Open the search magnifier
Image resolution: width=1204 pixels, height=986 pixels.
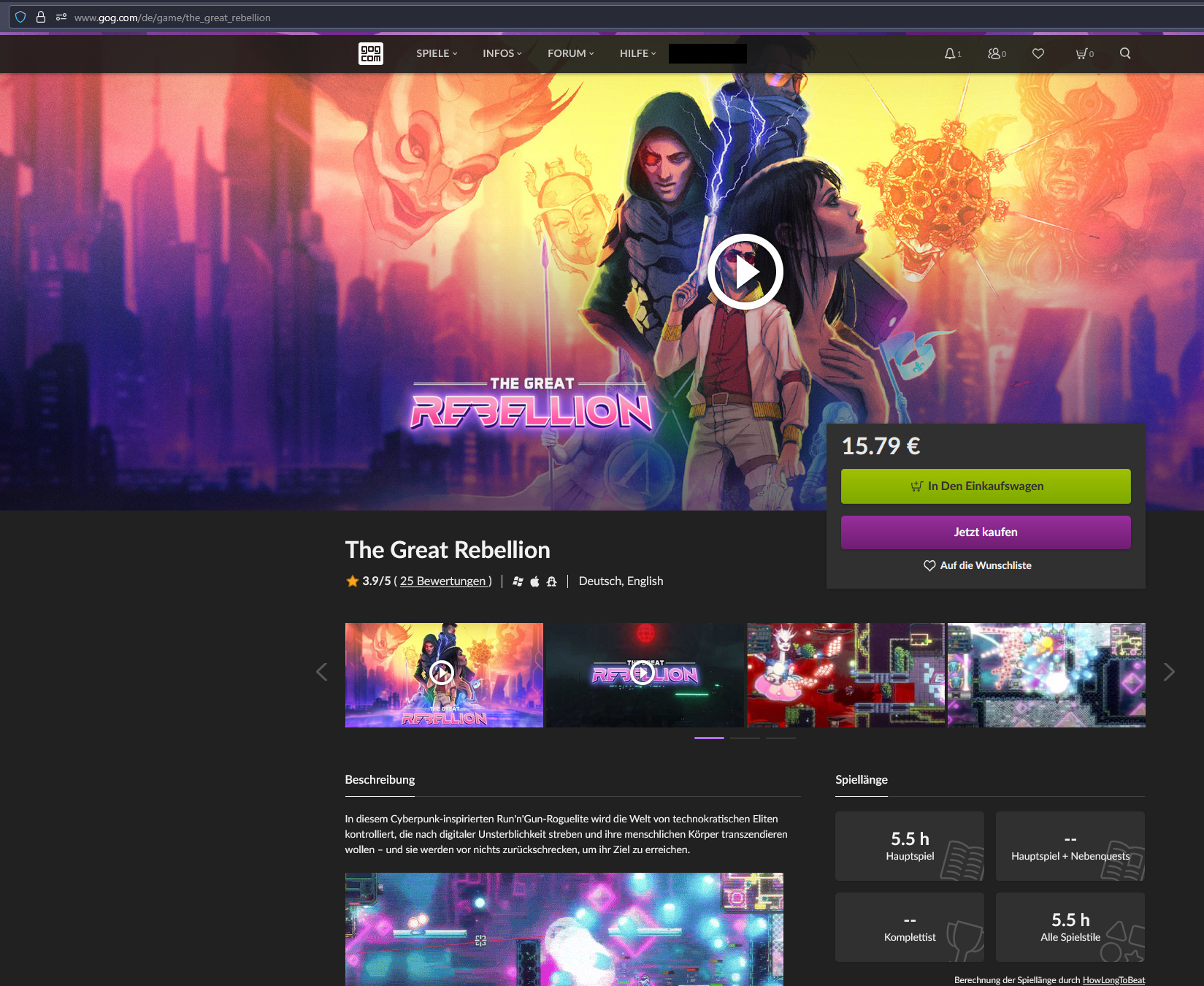coord(1125,53)
